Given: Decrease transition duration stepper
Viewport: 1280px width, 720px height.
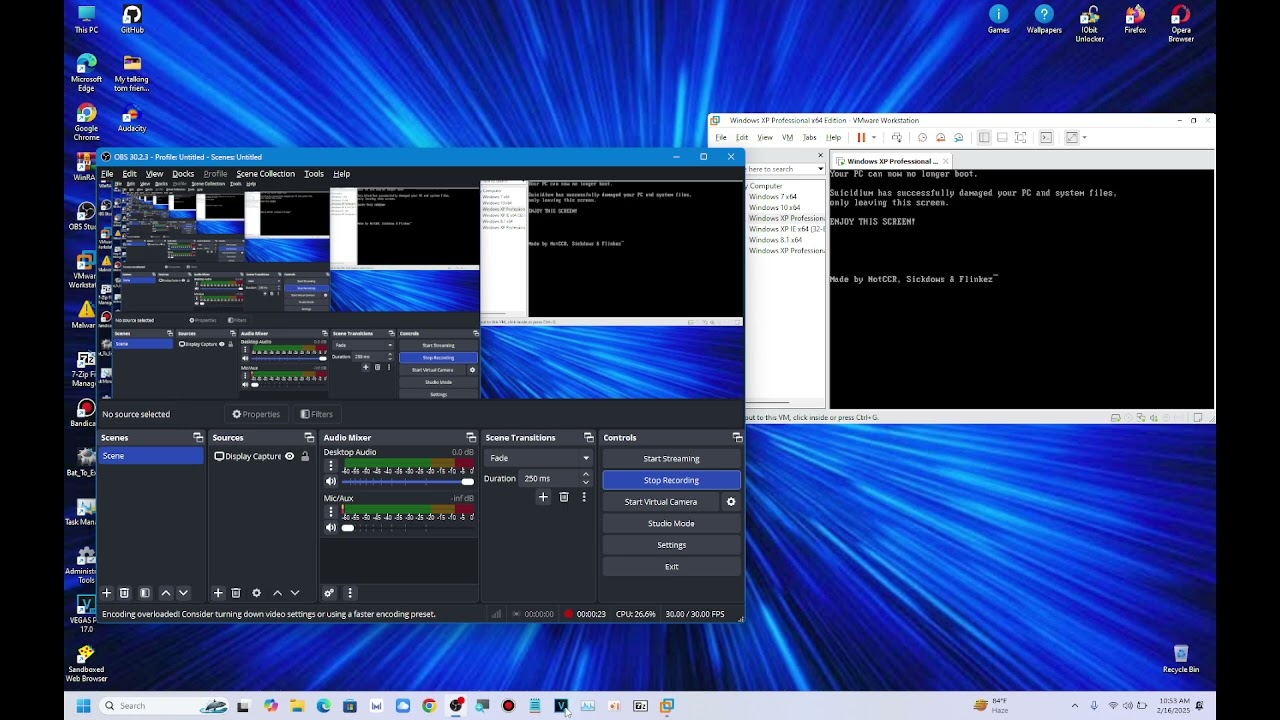Looking at the screenshot, I should click(586, 482).
